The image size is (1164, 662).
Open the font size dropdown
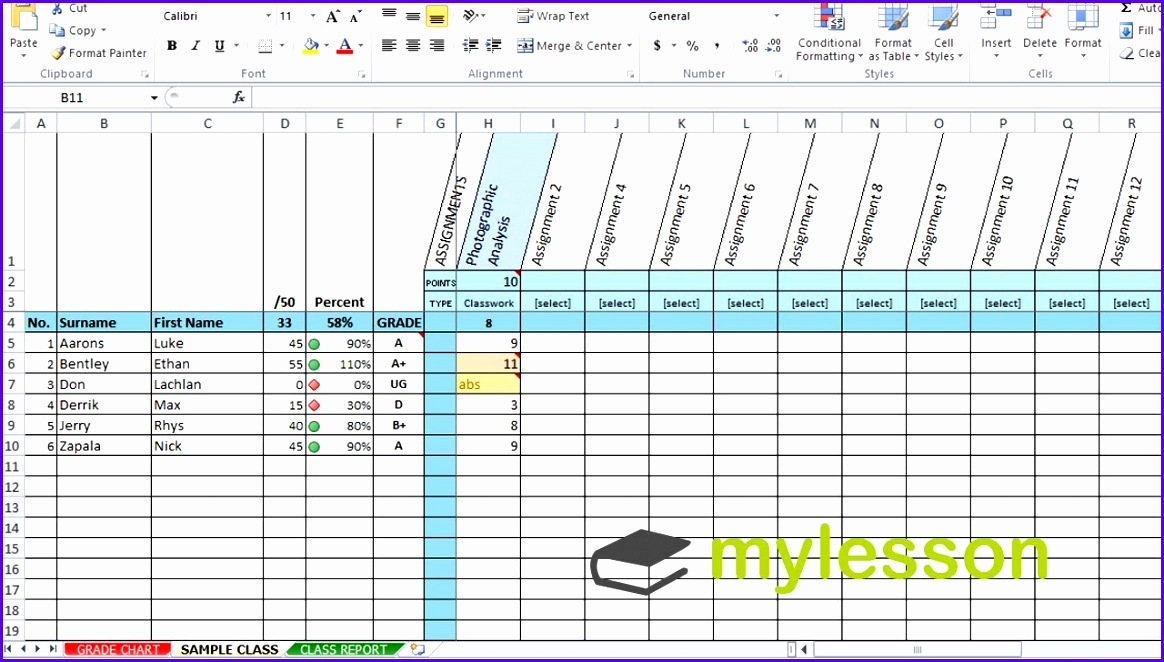tap(313, 16)
